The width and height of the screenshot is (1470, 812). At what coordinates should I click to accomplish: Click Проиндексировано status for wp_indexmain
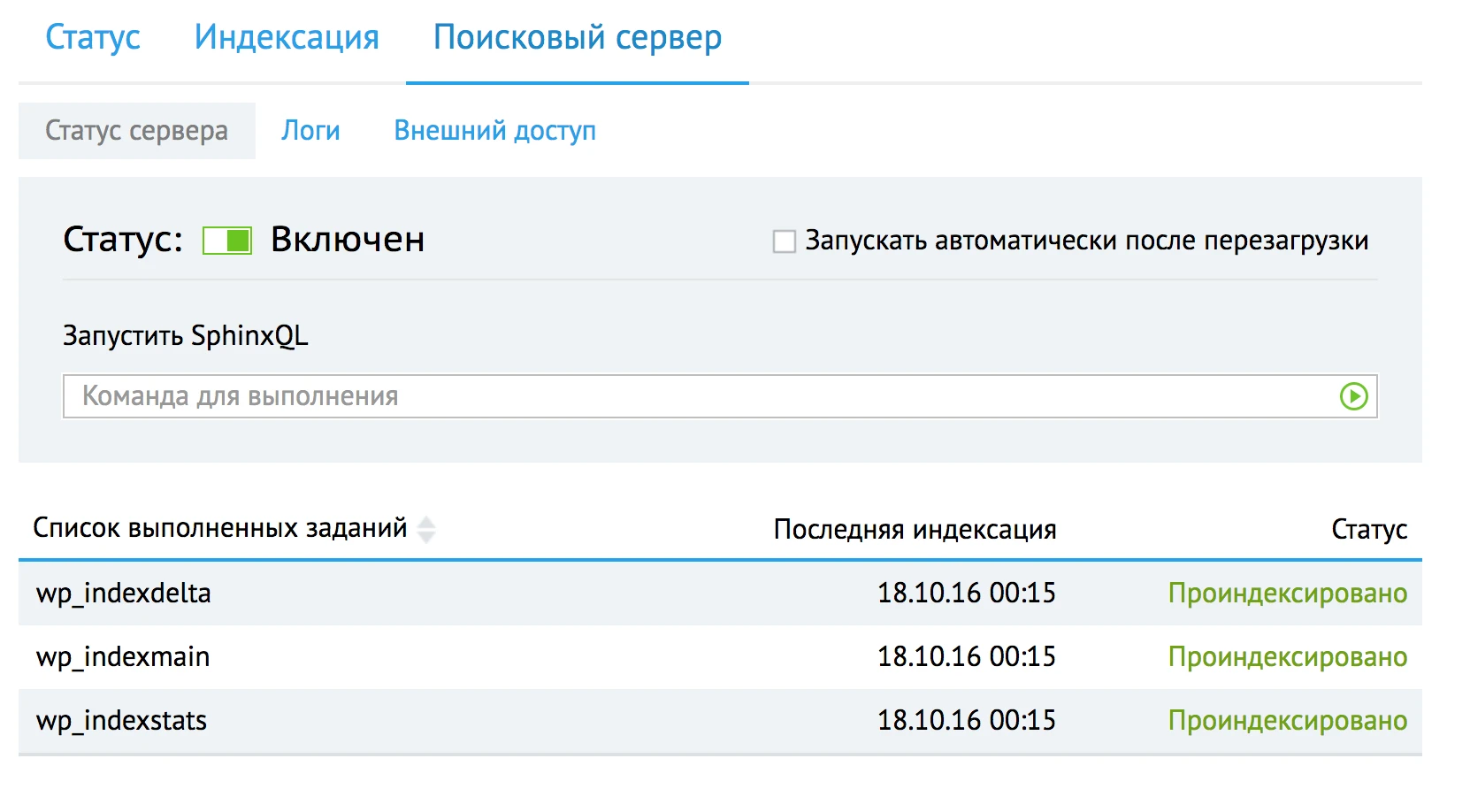click(1287, 656)
